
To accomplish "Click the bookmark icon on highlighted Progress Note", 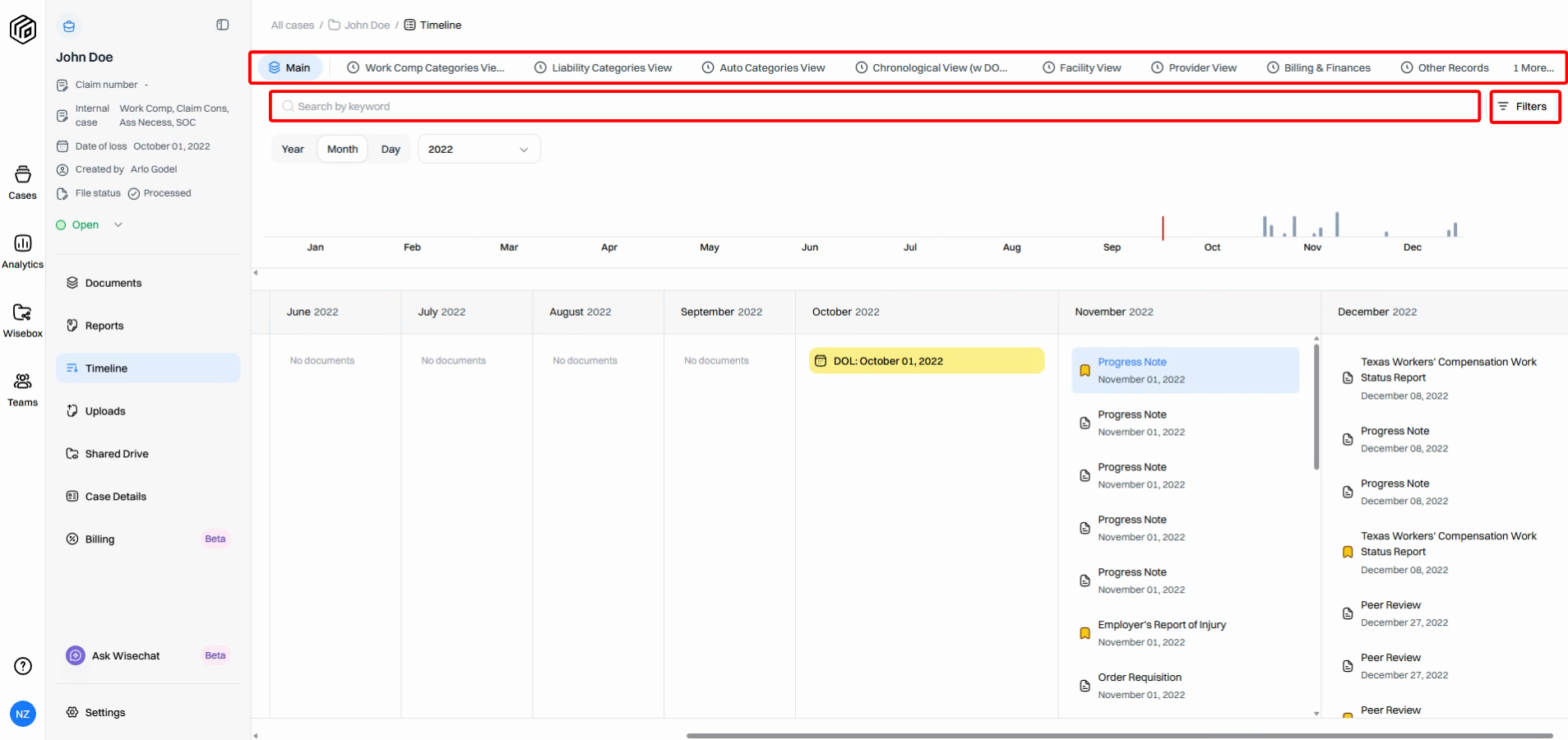I will click(x=1085, y=371).
